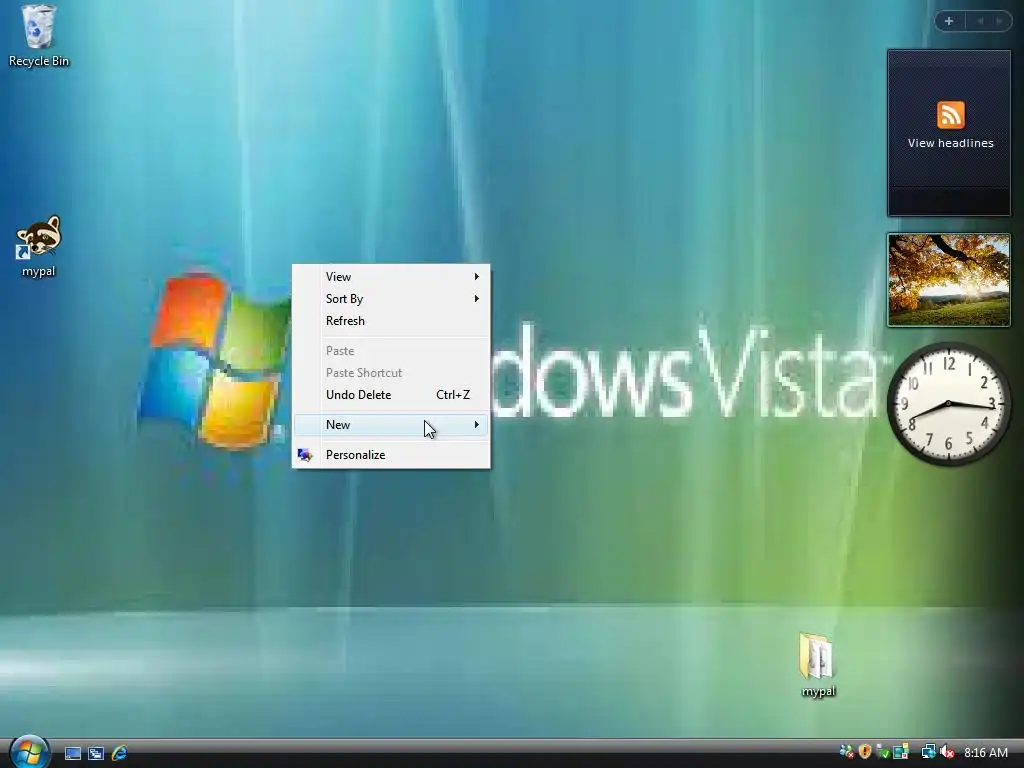Expand the Sort By submenu

pyautogui.click(x=391, y=299)
